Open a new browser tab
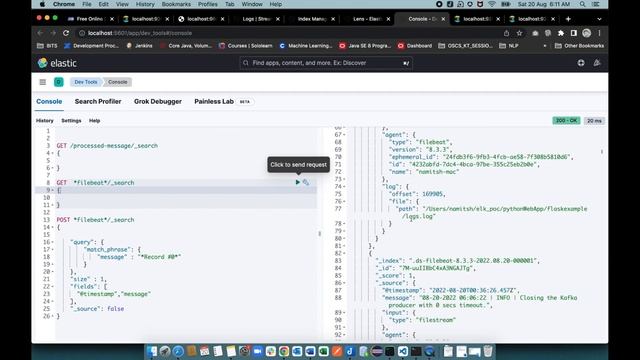 click(x=568, y=19)
